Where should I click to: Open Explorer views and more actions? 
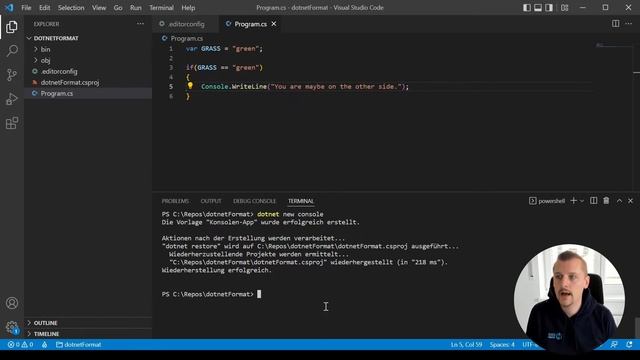point(140,24)
